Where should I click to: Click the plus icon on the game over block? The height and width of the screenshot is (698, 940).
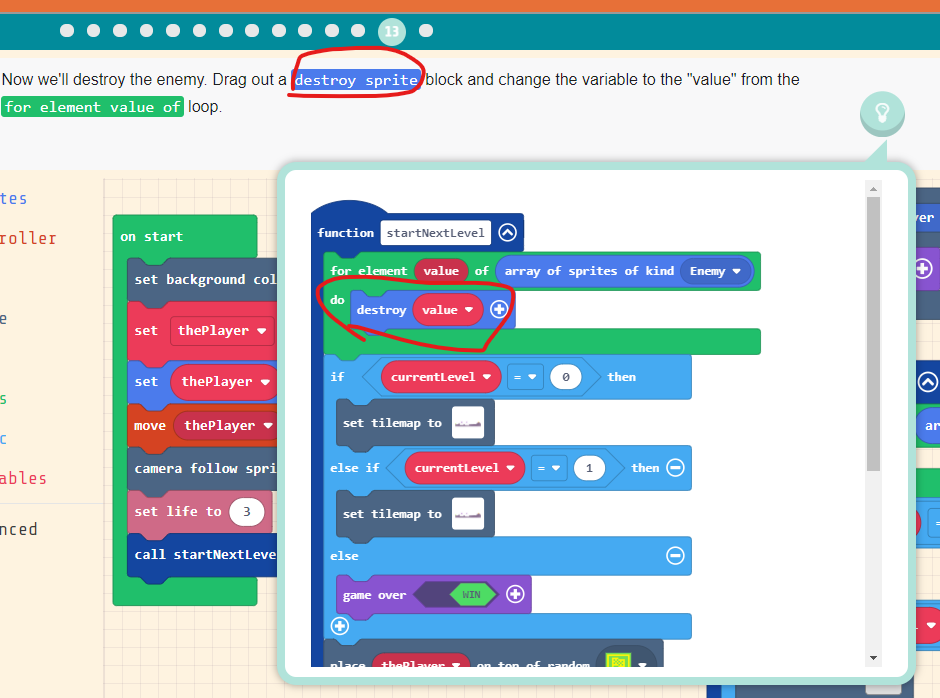tap(516, 593)
